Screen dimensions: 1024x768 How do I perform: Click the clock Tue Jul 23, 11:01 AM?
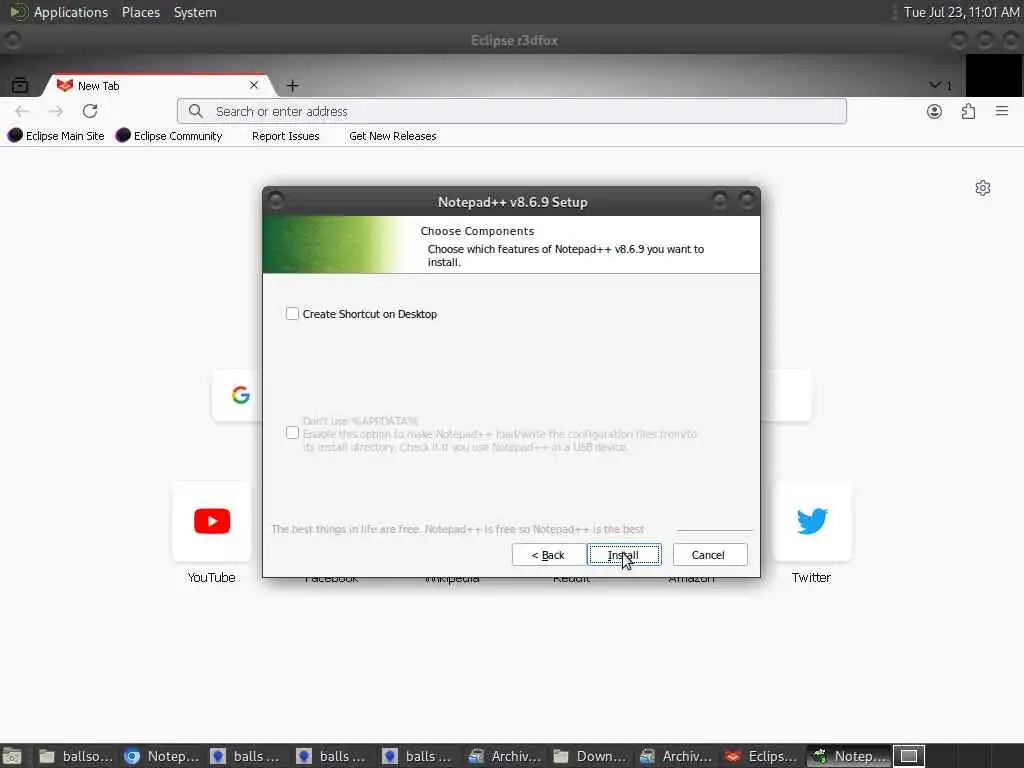961,12
